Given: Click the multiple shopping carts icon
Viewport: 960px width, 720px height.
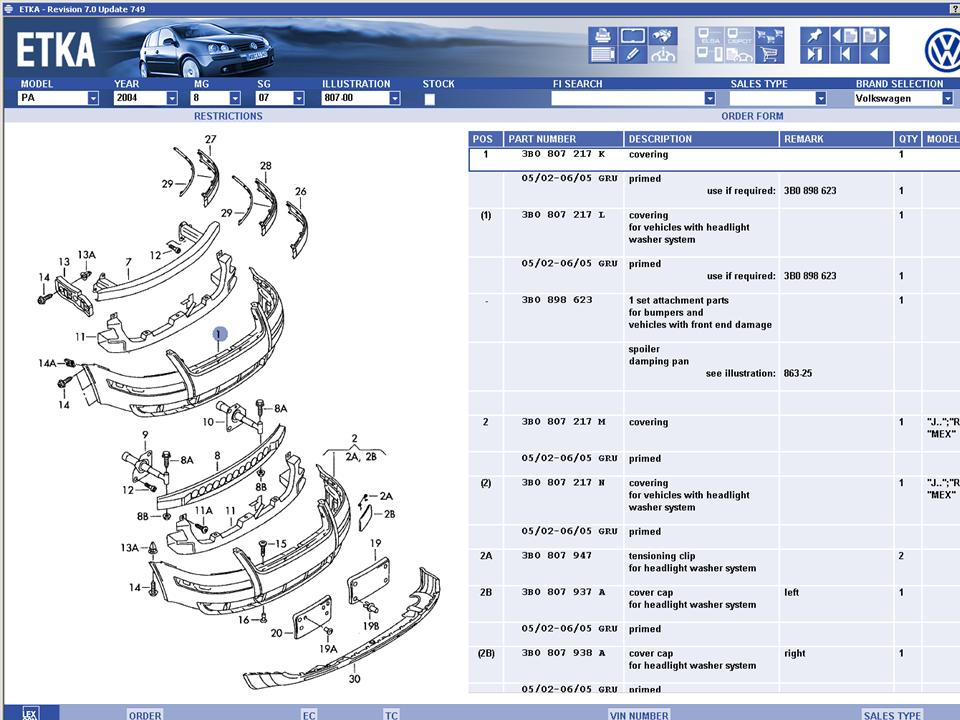Looking at the screenshot, I should pyautogui.click(x=770, y=36).
